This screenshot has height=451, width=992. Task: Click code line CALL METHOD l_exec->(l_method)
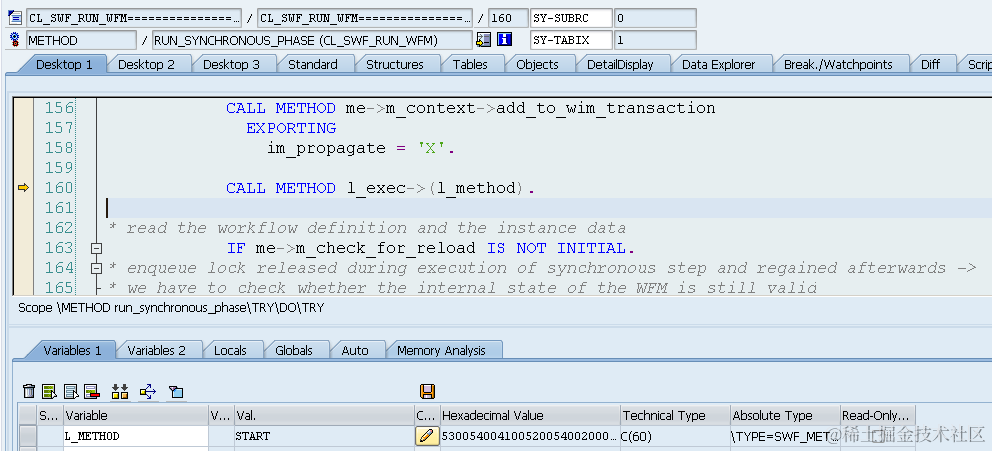click(380, 188)
